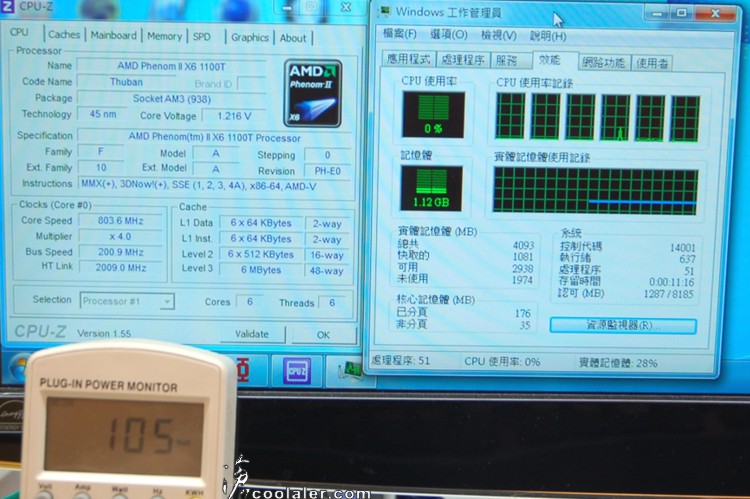The image size is (750, 499).
Task: Click the memory 1.12 GB gauge
Action: [431, 189]
